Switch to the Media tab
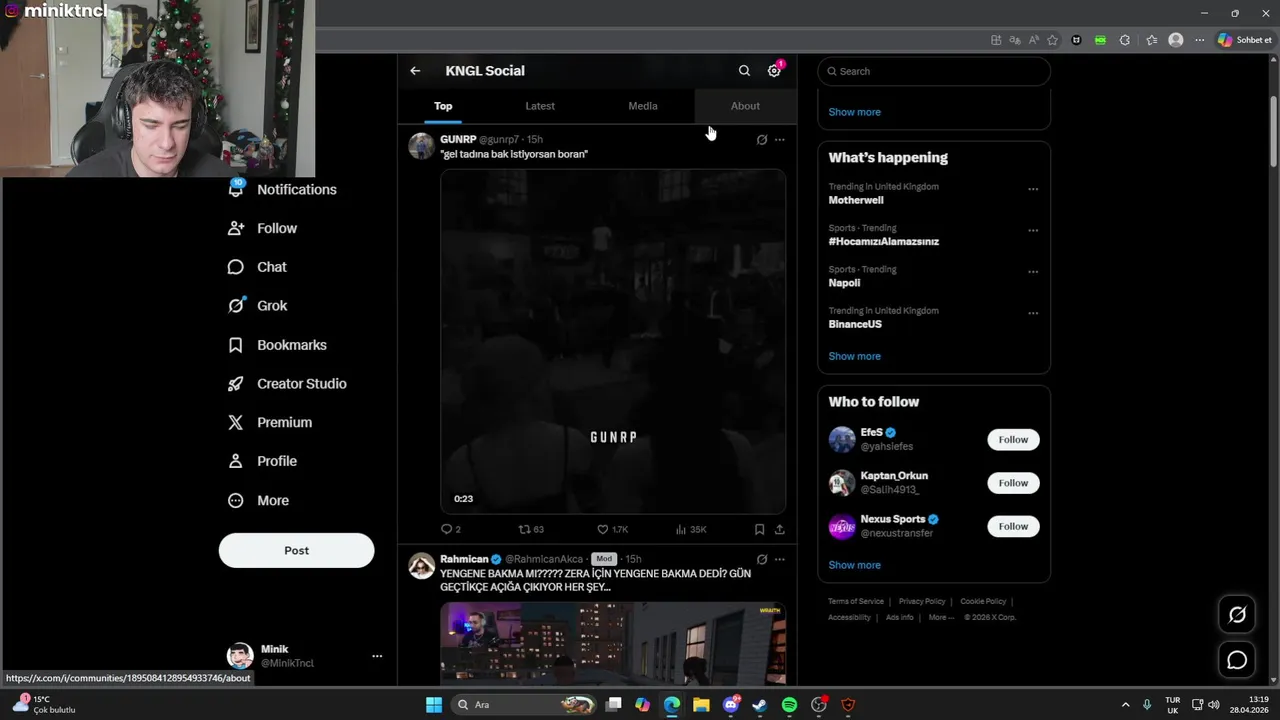Image resolution: width=1280 pixels, height=720 pixels. pyautogui.click(x=643, y=106)
